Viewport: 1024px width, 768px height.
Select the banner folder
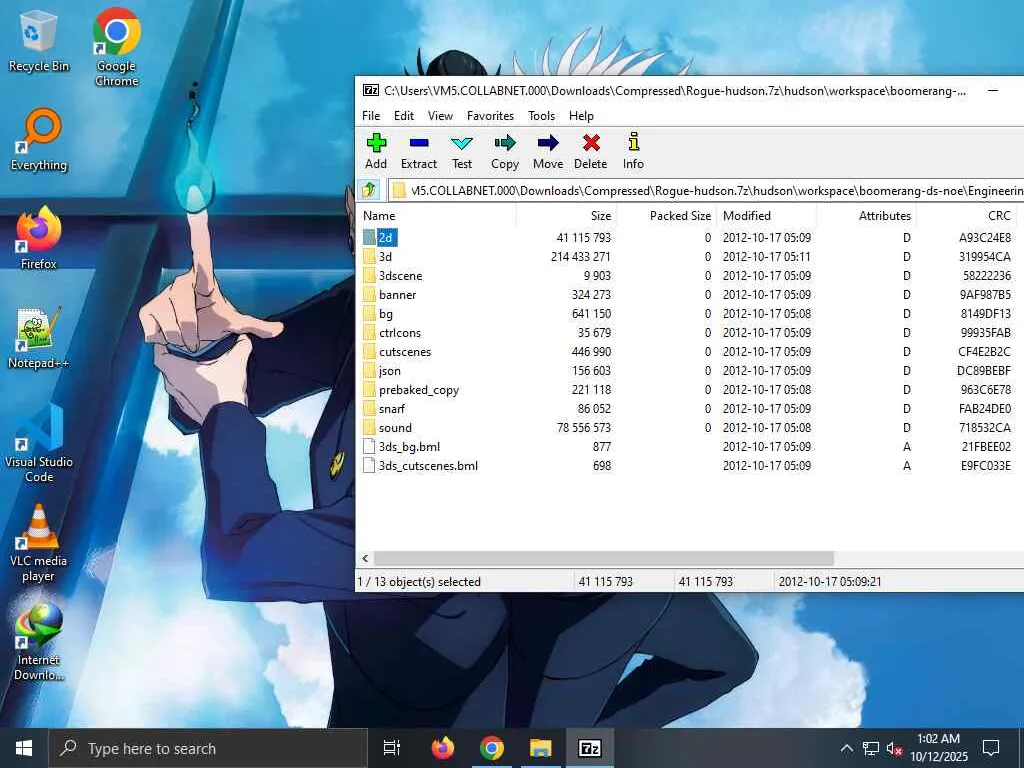[397, 295]
